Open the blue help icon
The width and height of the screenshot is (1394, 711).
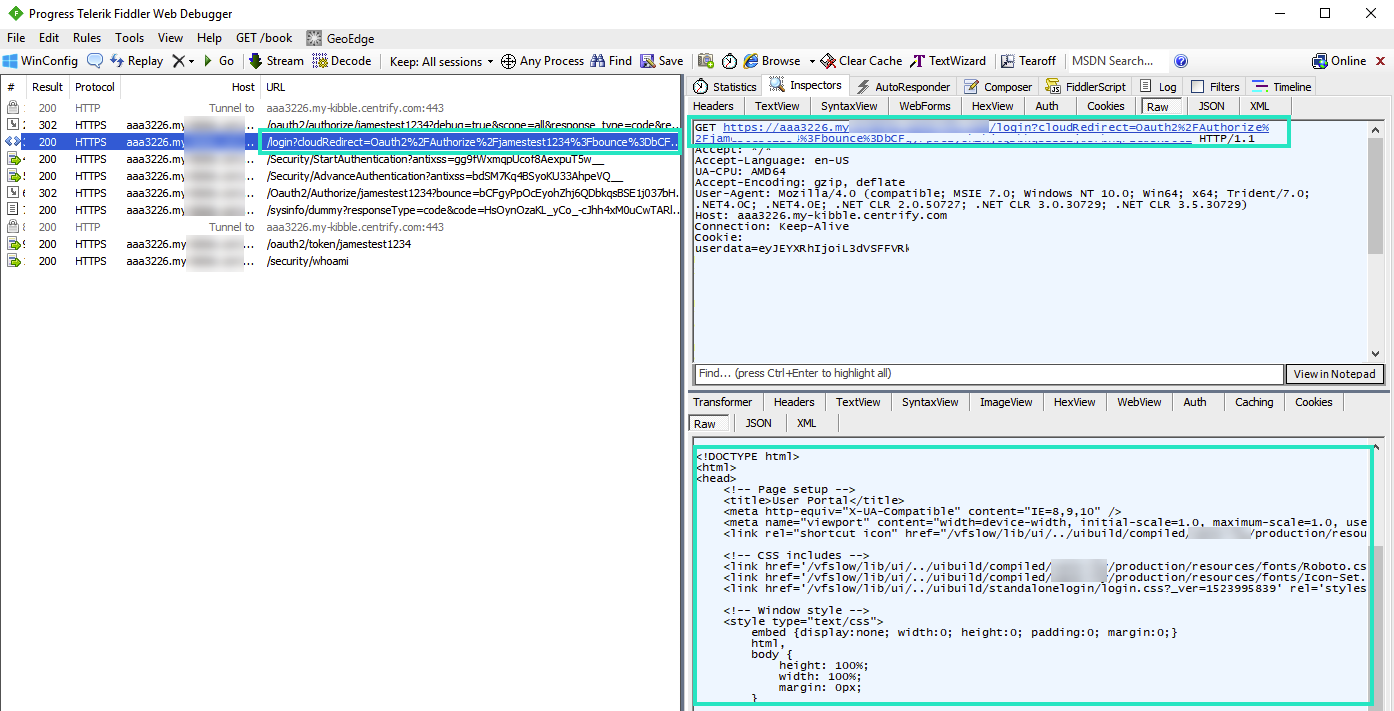click(x=1181, y=61)
